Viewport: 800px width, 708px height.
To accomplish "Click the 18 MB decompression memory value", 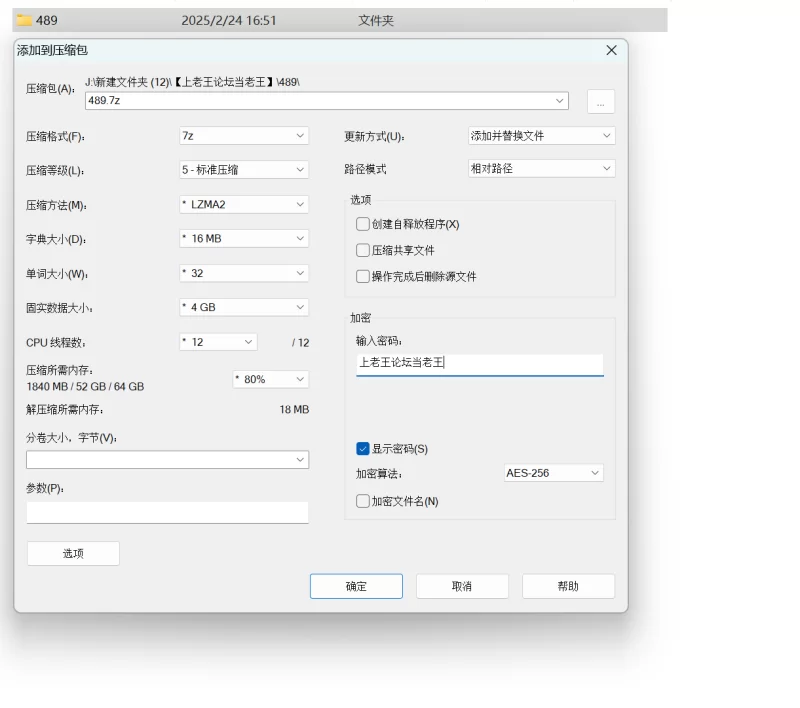I will (x=294, y=410).
